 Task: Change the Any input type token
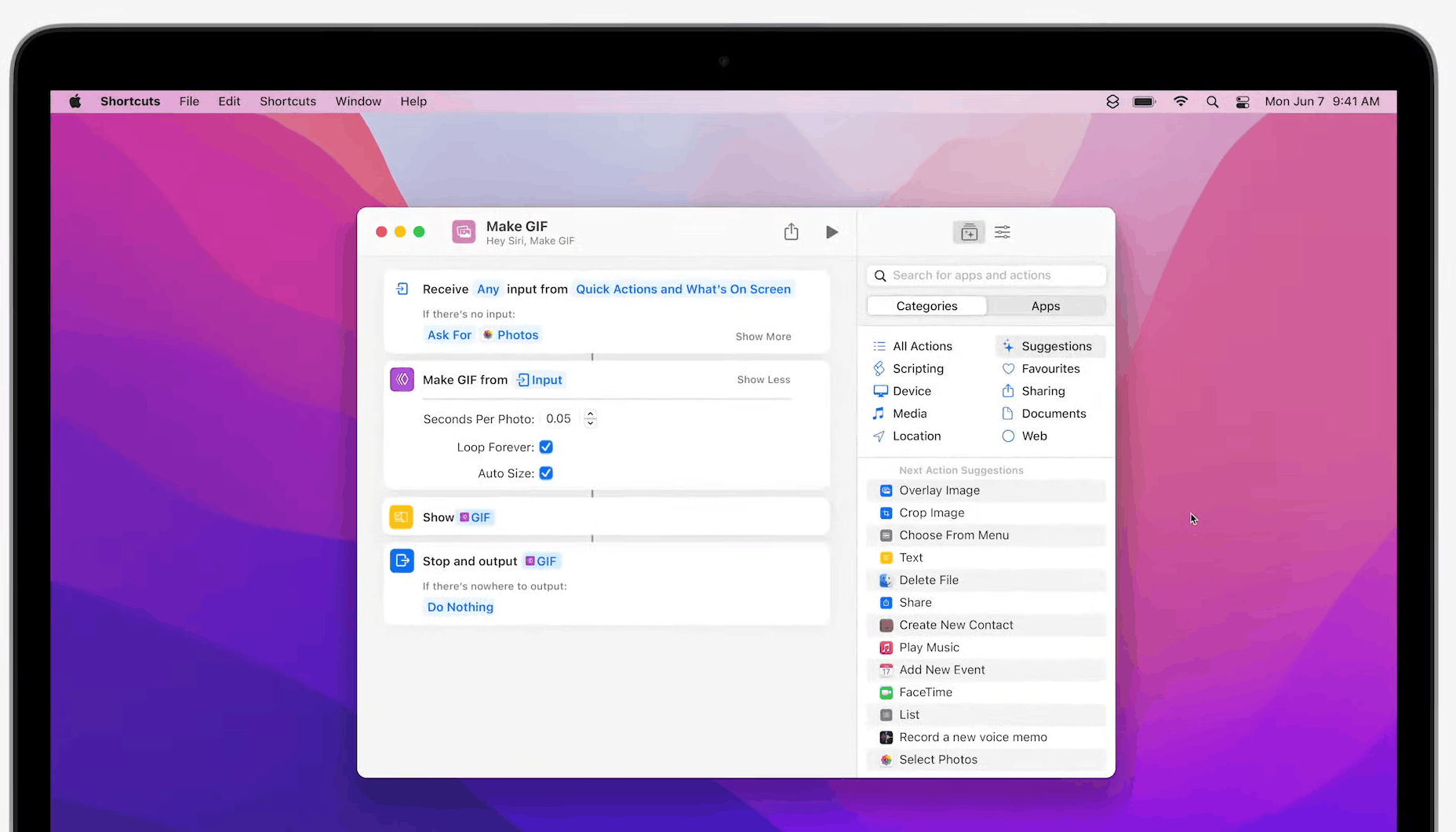click(488, 289)
